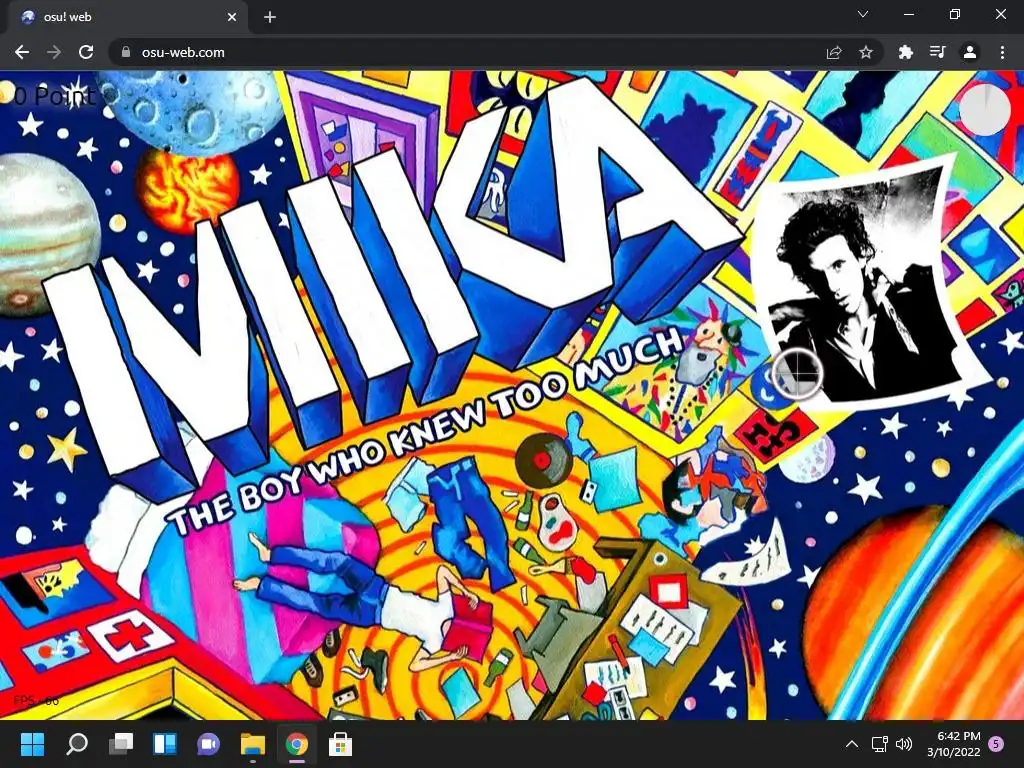Open the media controls icon in Chrome toolbar
Viewport: 1024px width, 768px height.
point(937,52)
